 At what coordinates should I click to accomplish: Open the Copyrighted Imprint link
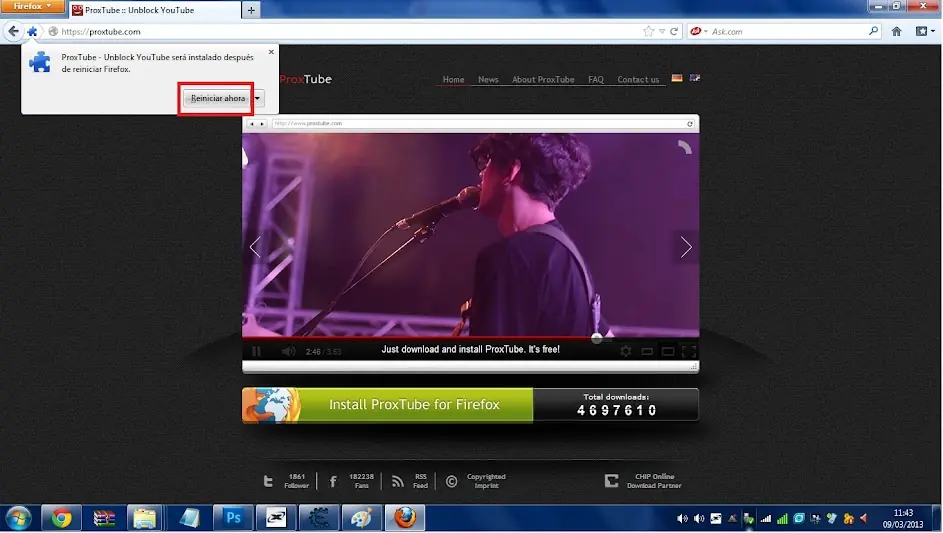pyautogui.click(x=476, y=481)
